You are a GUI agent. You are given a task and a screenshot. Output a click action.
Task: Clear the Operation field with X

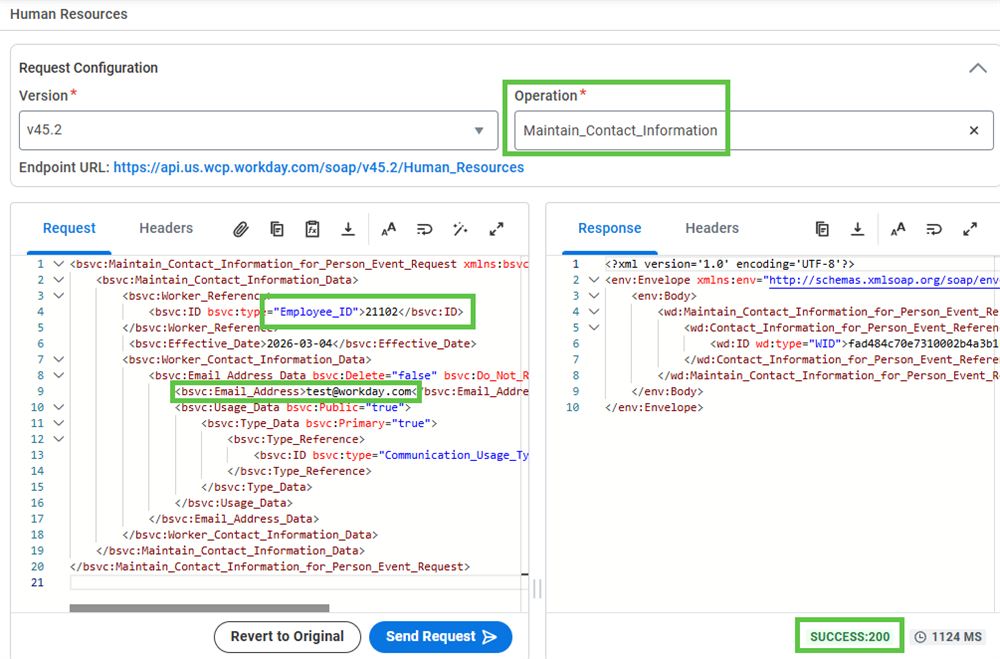[x=974, y=130]
